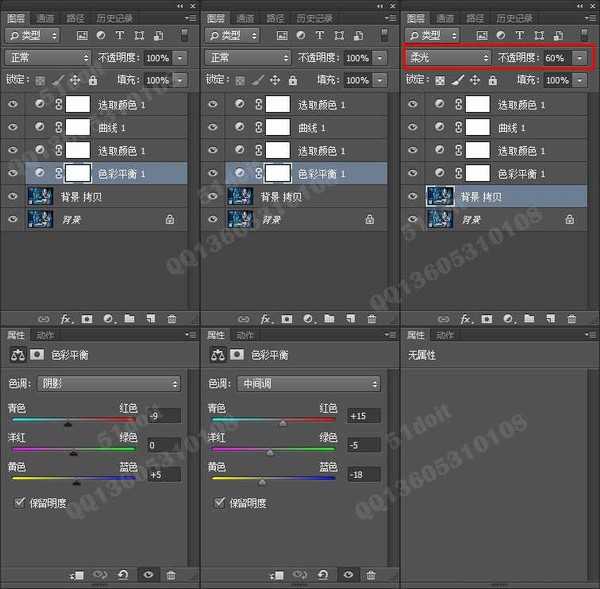The image size is (600, 589).
Task: Click lock position icon in left Layers panel
Action: point(74,80)
